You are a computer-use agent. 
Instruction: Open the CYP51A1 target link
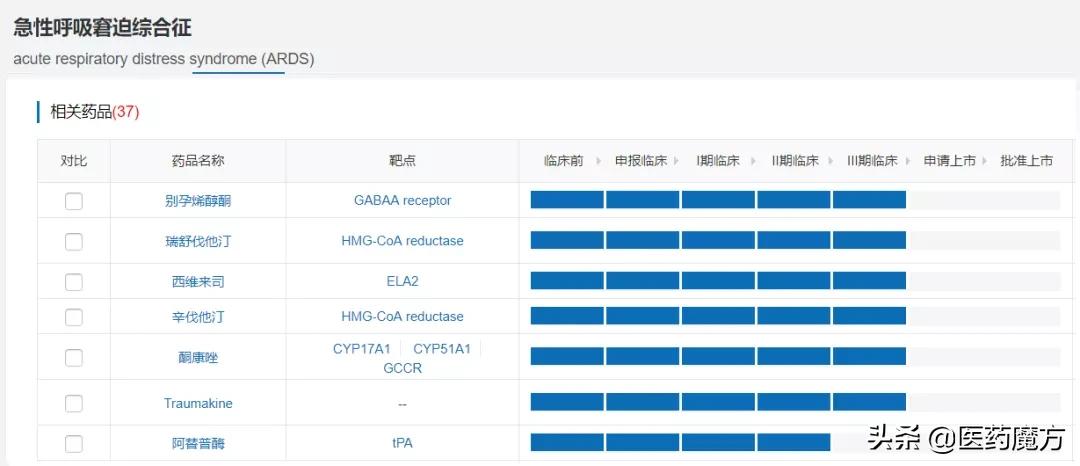(442, 349)
